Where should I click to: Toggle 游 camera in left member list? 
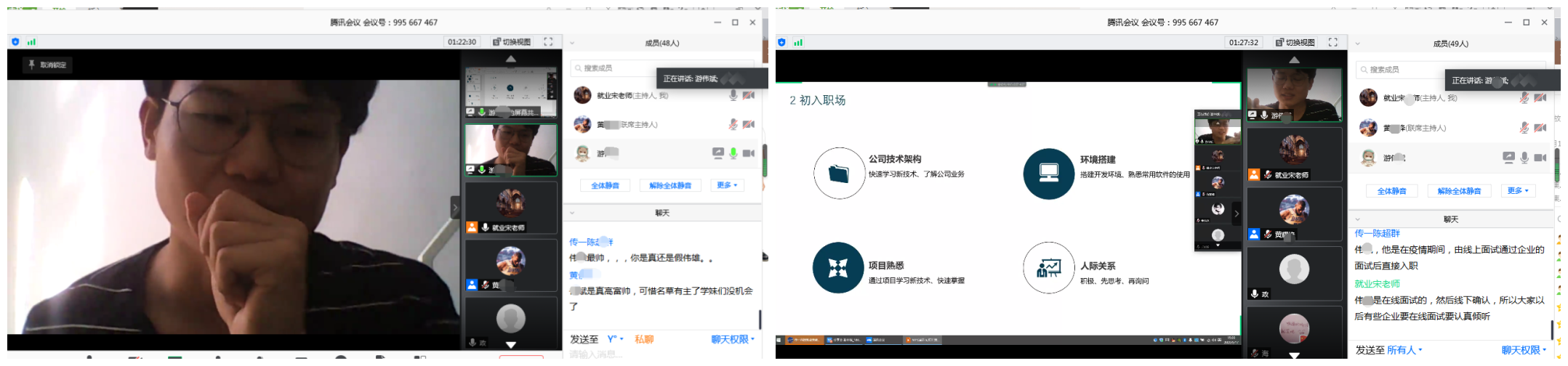[749, 153]
